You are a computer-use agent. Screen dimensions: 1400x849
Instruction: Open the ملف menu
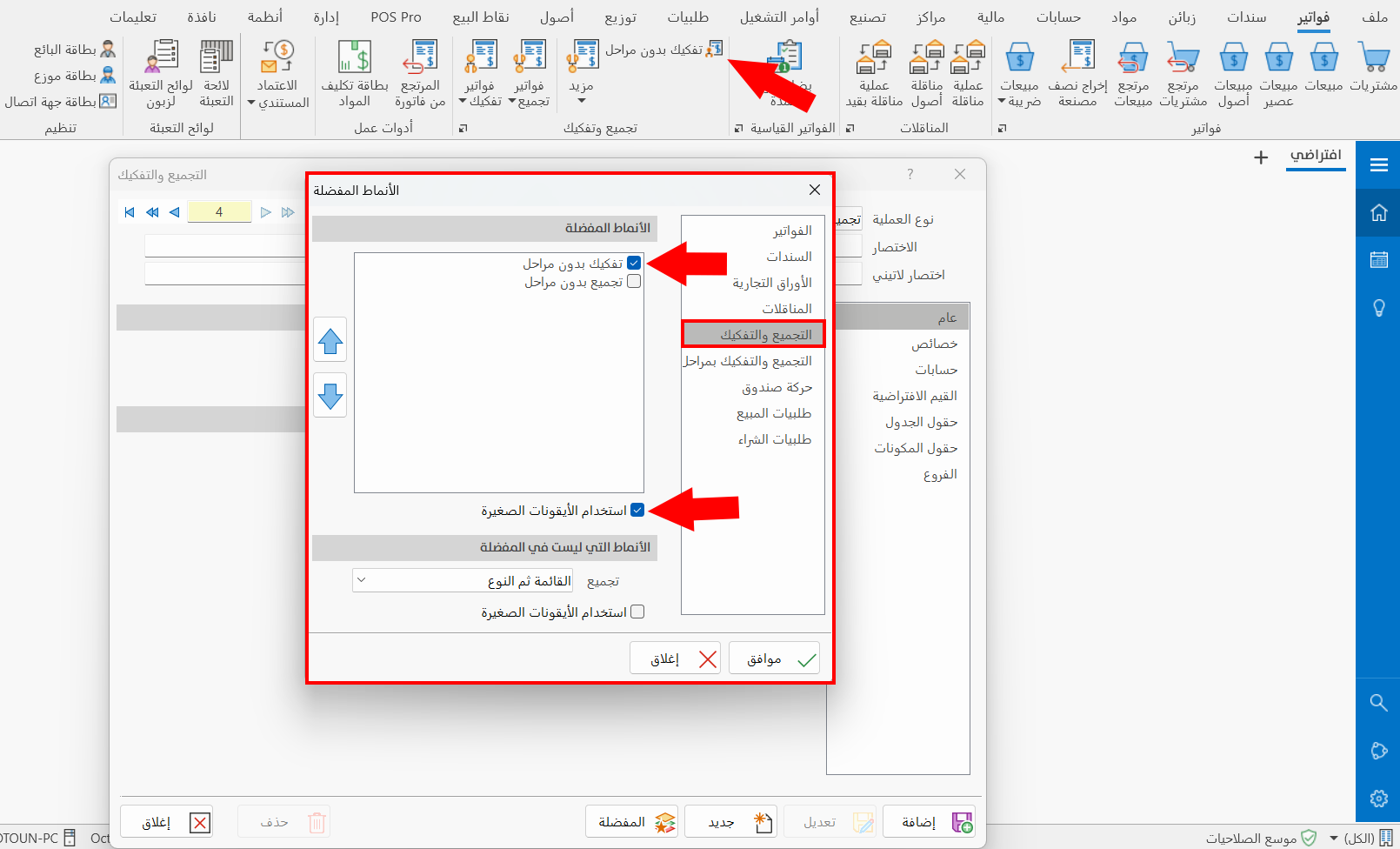click(x=1375, y=17)
